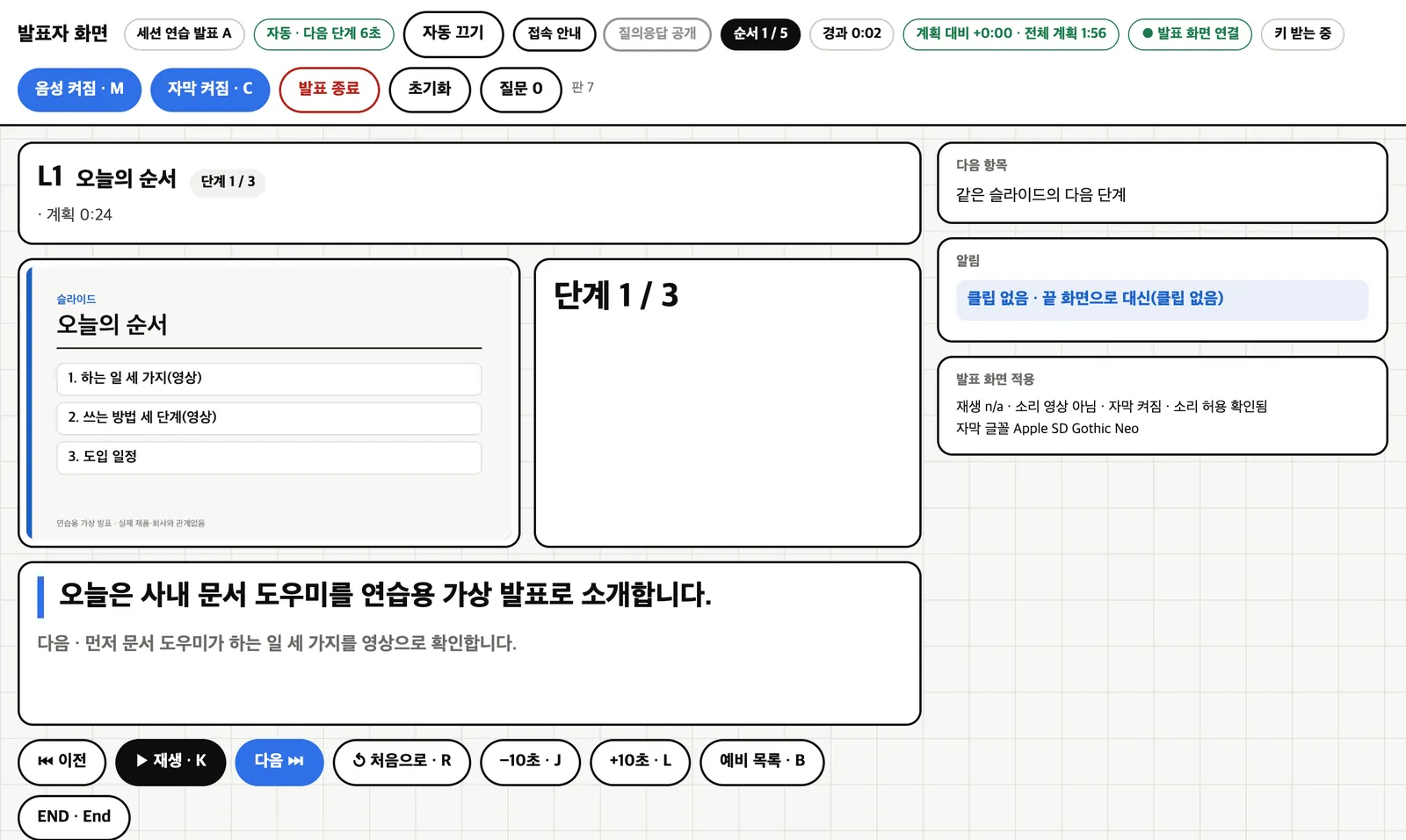The height and width of the screenshot is (840, 1406).
Task: Reset with the 초기화 button
Action: tap(430, 90)
